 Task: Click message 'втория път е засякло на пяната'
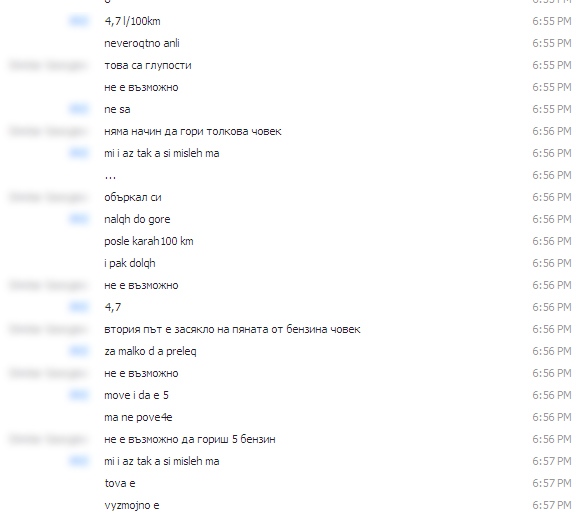click(232, 329)
